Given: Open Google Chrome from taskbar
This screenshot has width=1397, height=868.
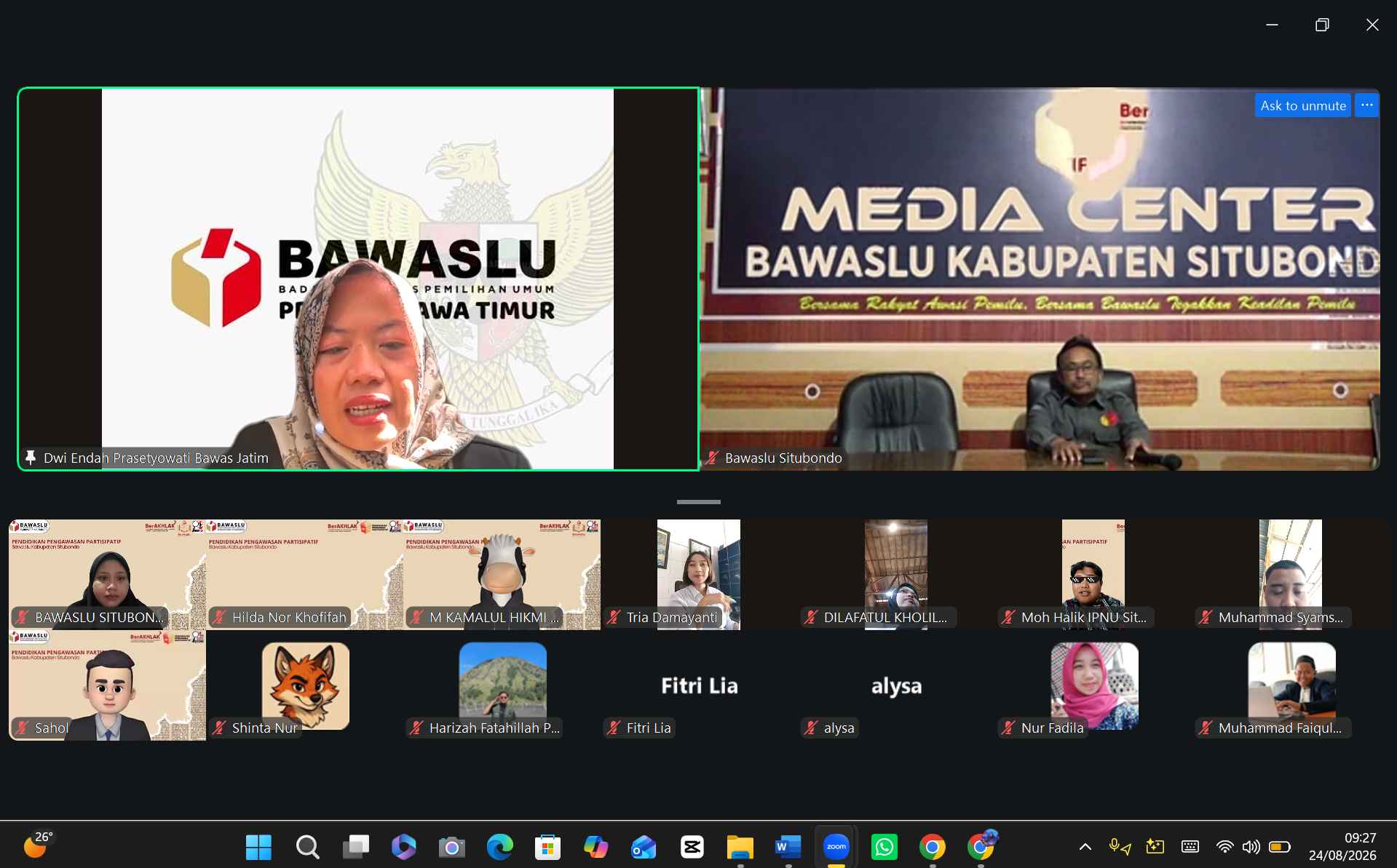Looking at the screenshot, I should (932, 847).
